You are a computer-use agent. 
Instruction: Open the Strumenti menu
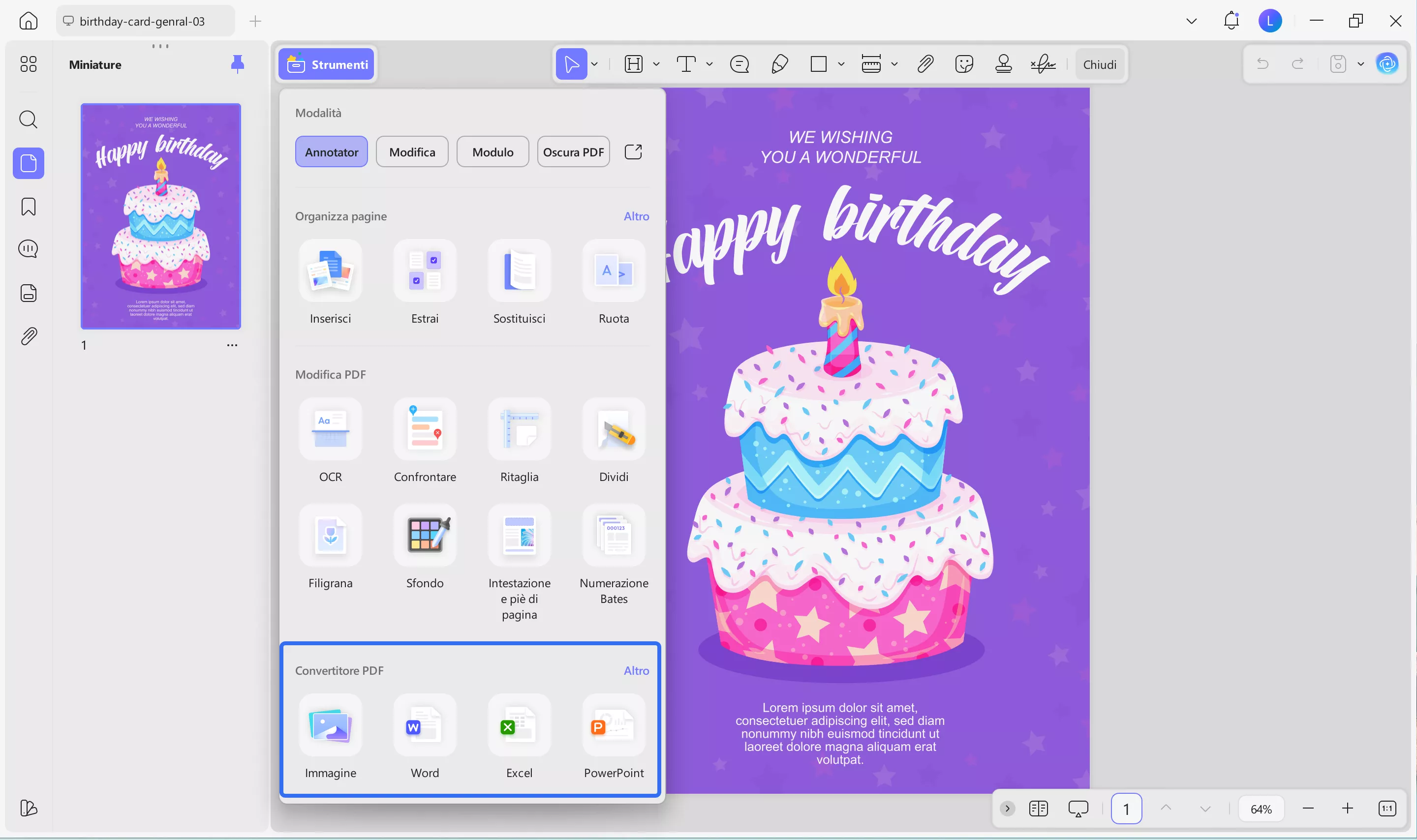click(327, 64)
